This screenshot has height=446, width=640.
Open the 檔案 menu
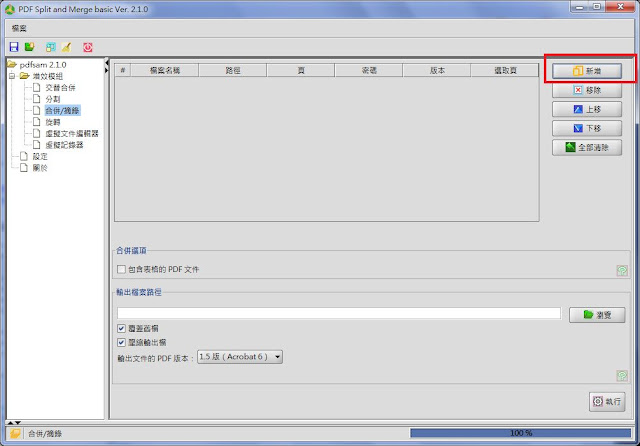[19, 28]
